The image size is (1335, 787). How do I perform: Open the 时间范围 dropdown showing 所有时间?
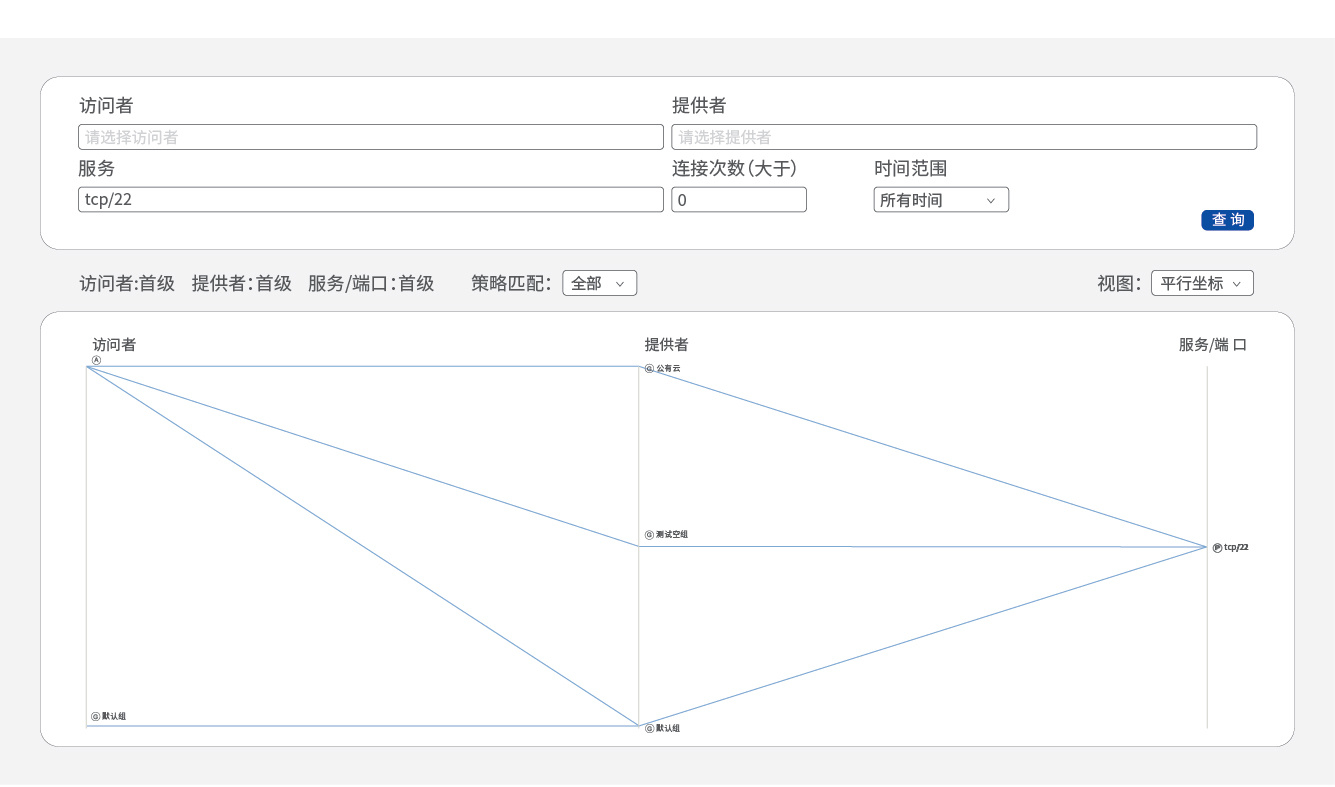click(941, 199)
